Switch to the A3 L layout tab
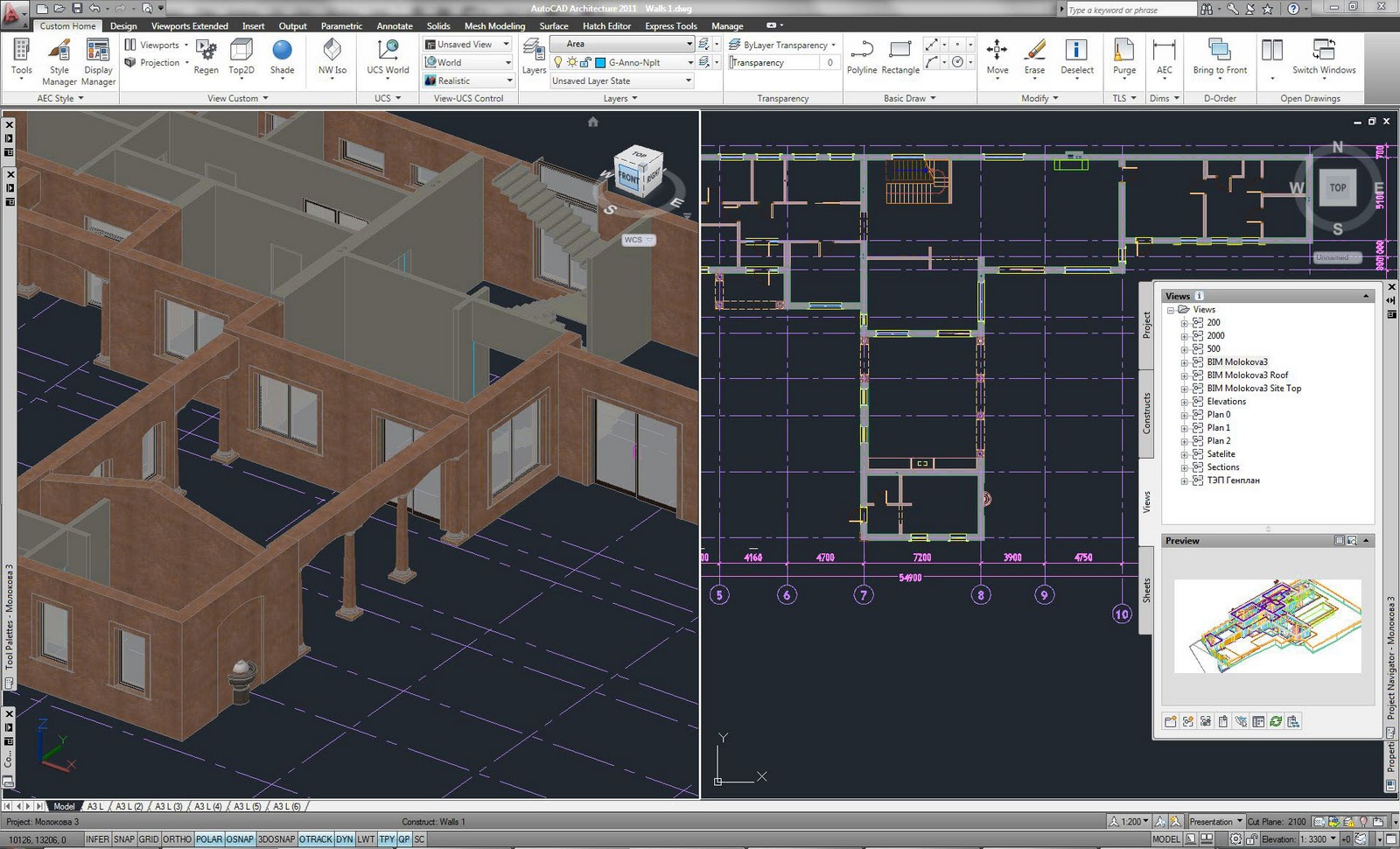Viewport: 1400px width, 849px height. click(95, 806)
